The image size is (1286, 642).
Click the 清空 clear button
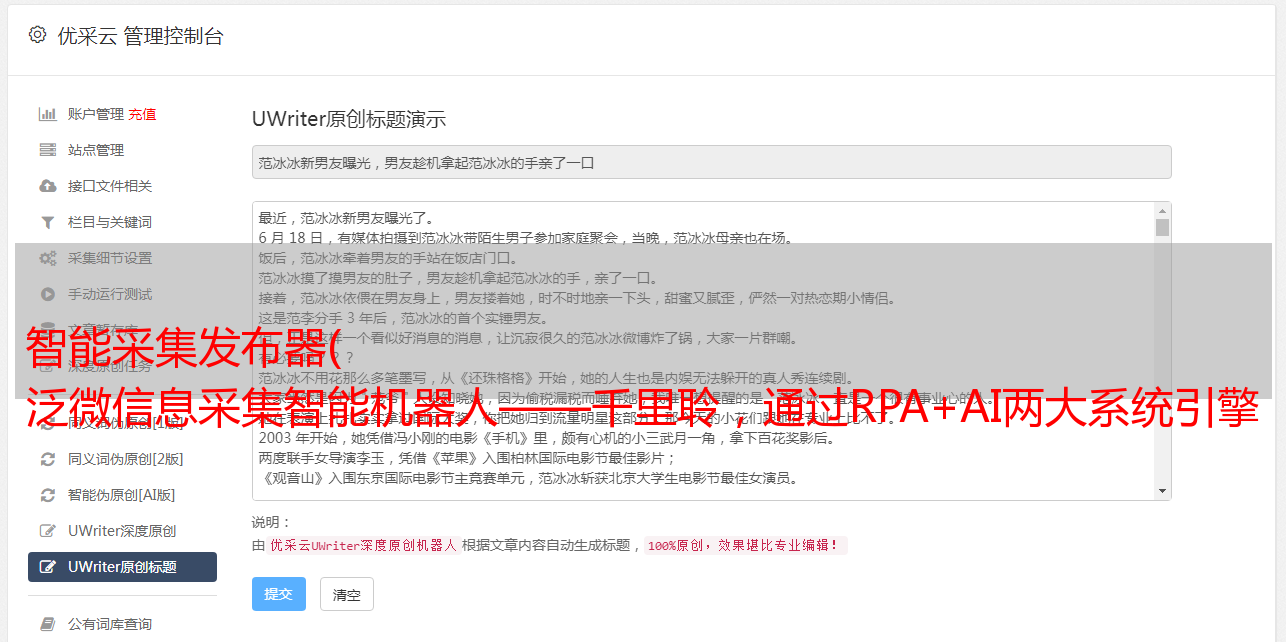pos(347,594)
